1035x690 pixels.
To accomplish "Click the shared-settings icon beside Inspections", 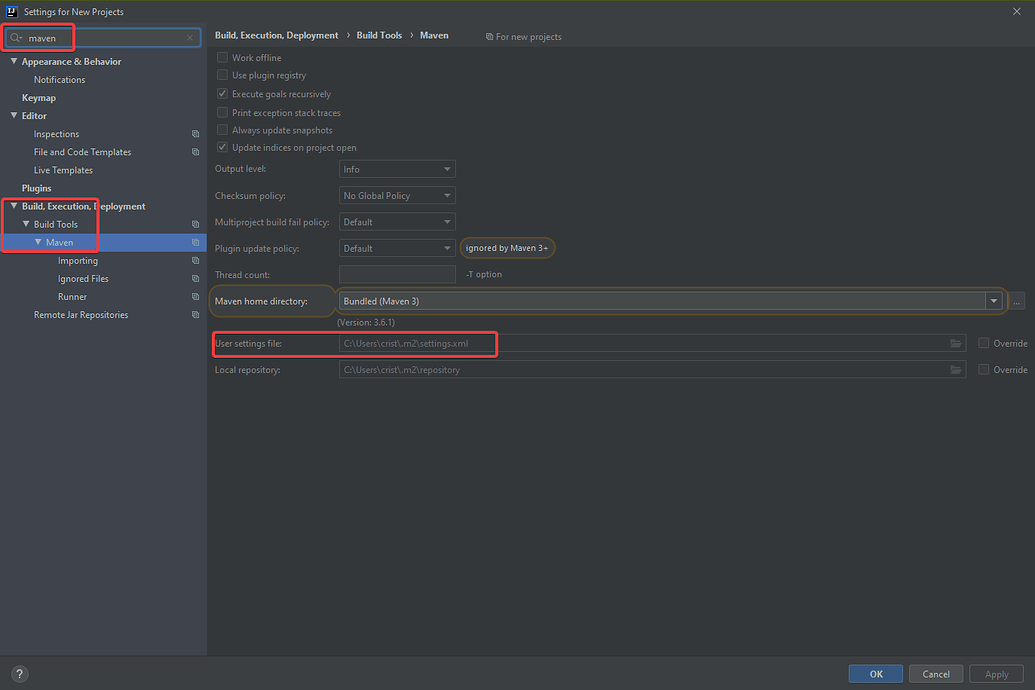I will (196, 133).
